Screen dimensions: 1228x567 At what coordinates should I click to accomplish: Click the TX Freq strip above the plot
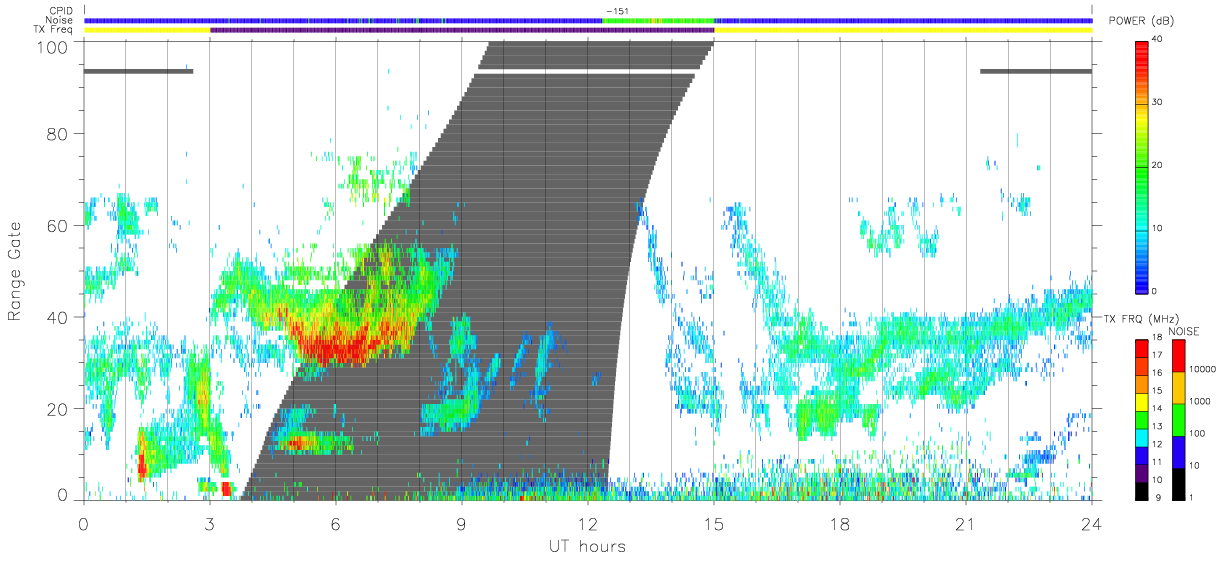pyautogui.click(x=588, y=31)
